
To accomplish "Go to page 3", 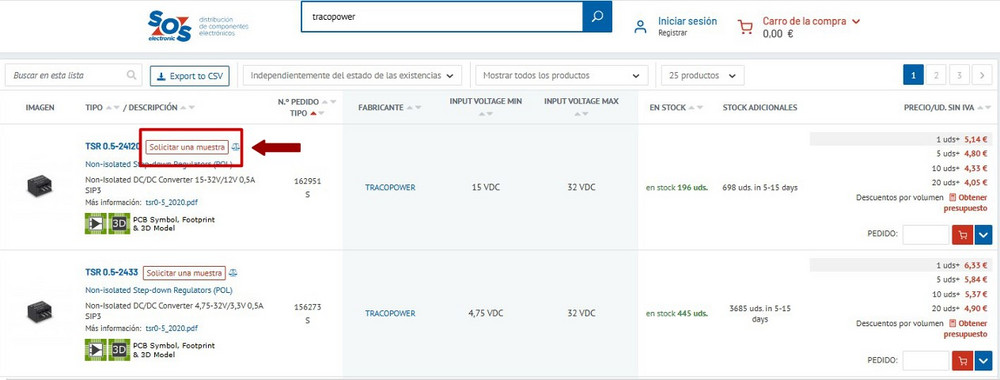I will coord(959,75).
